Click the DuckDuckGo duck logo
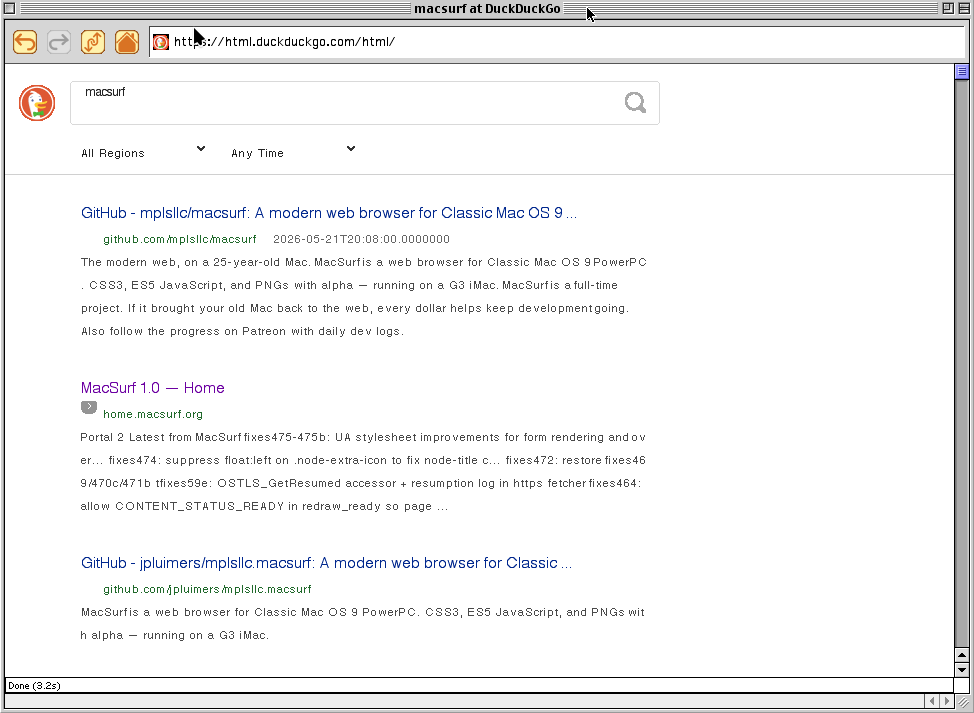Screen dimensions: 974x713 pyautogui.click(x=37, y=103)
